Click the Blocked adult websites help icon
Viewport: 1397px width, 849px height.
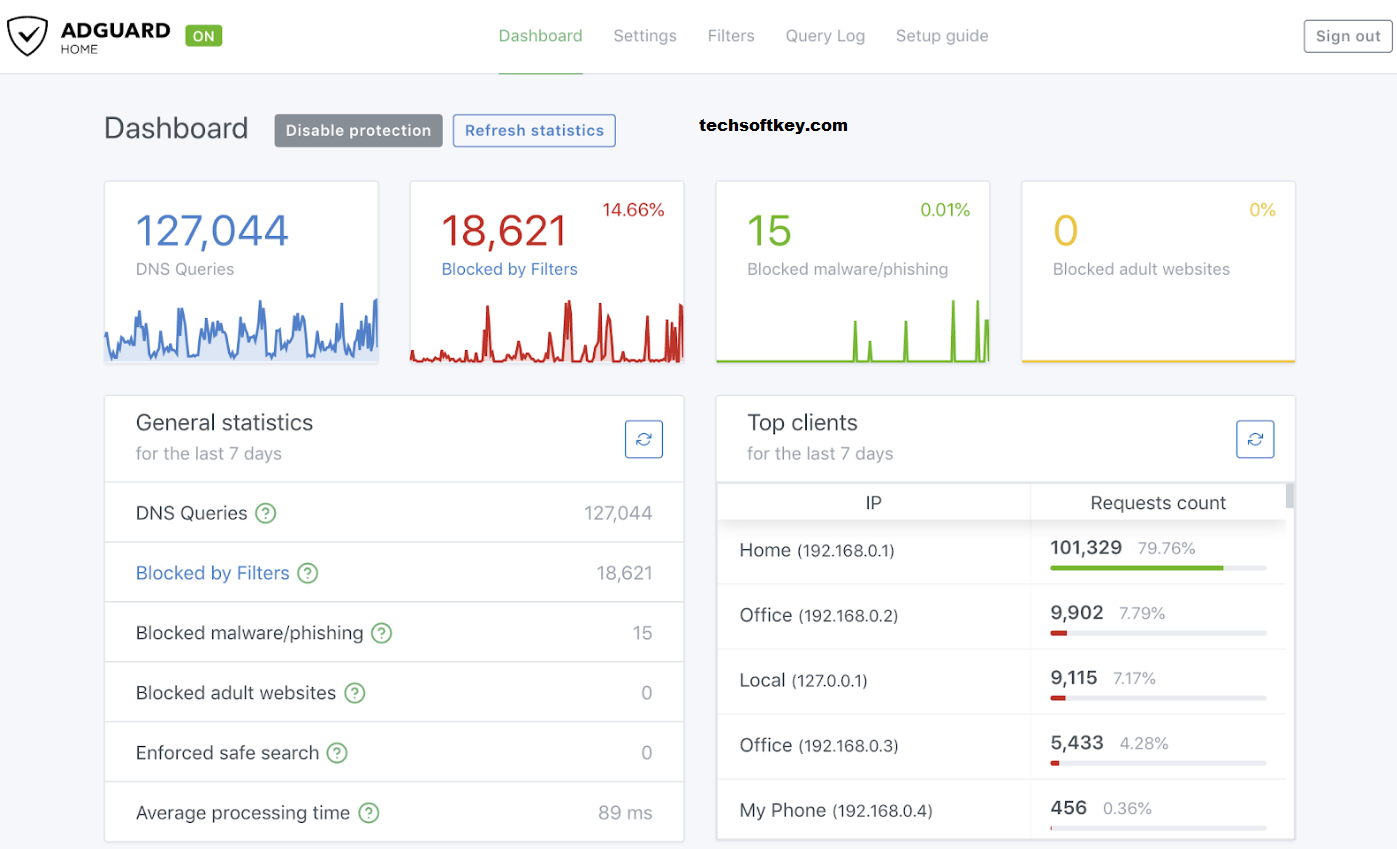pos(354,693)
